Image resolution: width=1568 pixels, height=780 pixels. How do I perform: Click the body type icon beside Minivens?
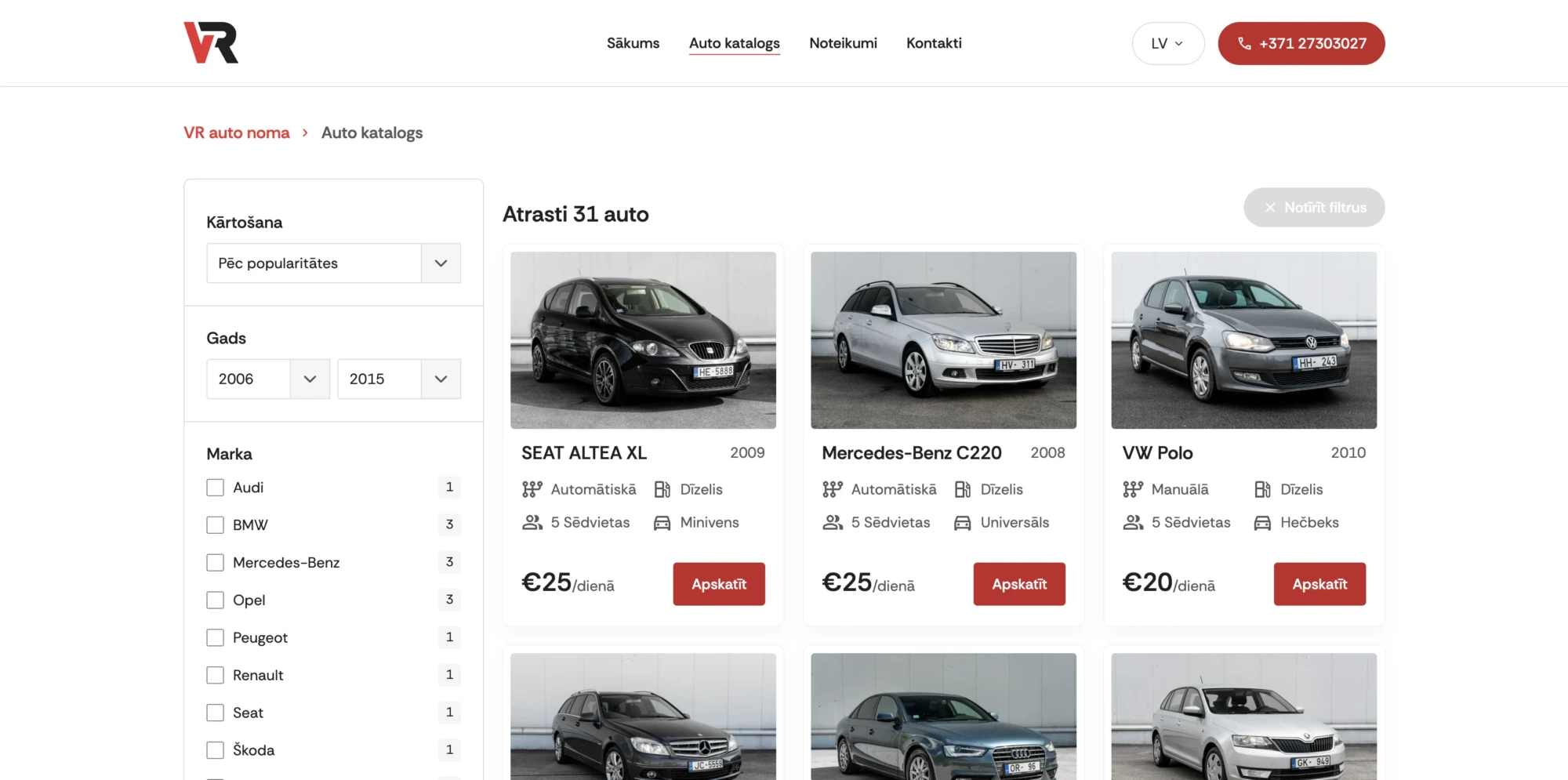662,523
